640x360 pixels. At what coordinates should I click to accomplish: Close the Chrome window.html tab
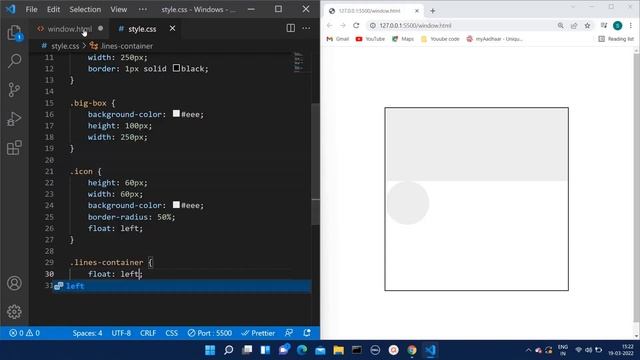[x=417, y=11]
